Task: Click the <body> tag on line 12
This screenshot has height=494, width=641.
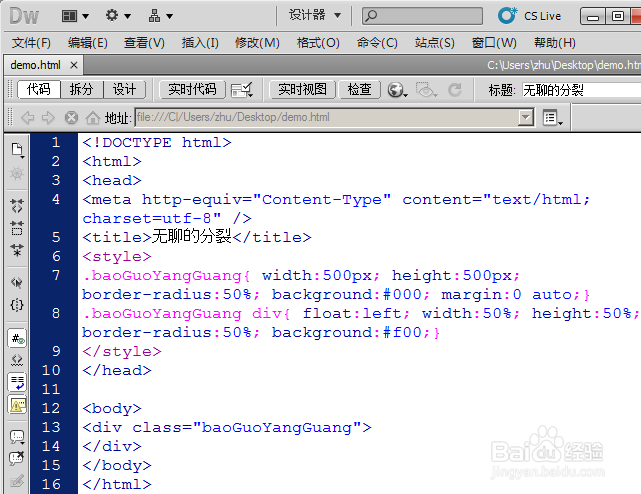Action: click(x=112, y=409)
